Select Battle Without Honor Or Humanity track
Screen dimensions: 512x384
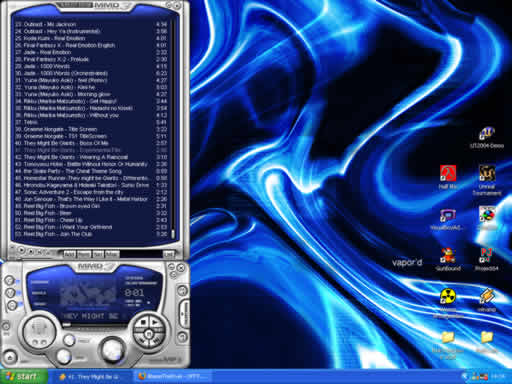91,164
